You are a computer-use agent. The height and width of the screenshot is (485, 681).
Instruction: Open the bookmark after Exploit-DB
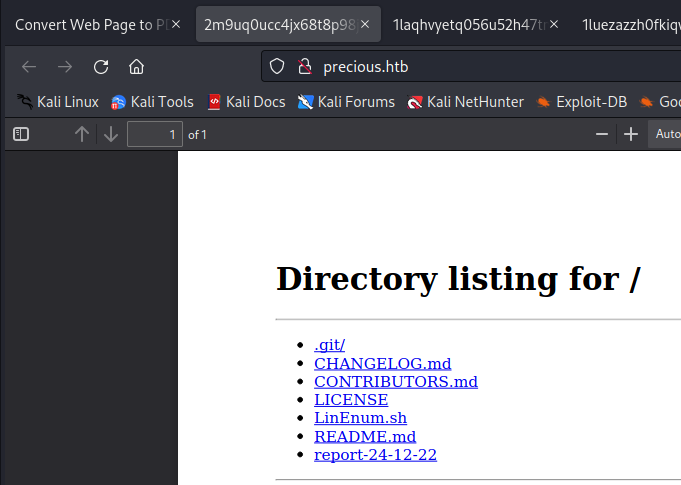(x=660, y=102)
